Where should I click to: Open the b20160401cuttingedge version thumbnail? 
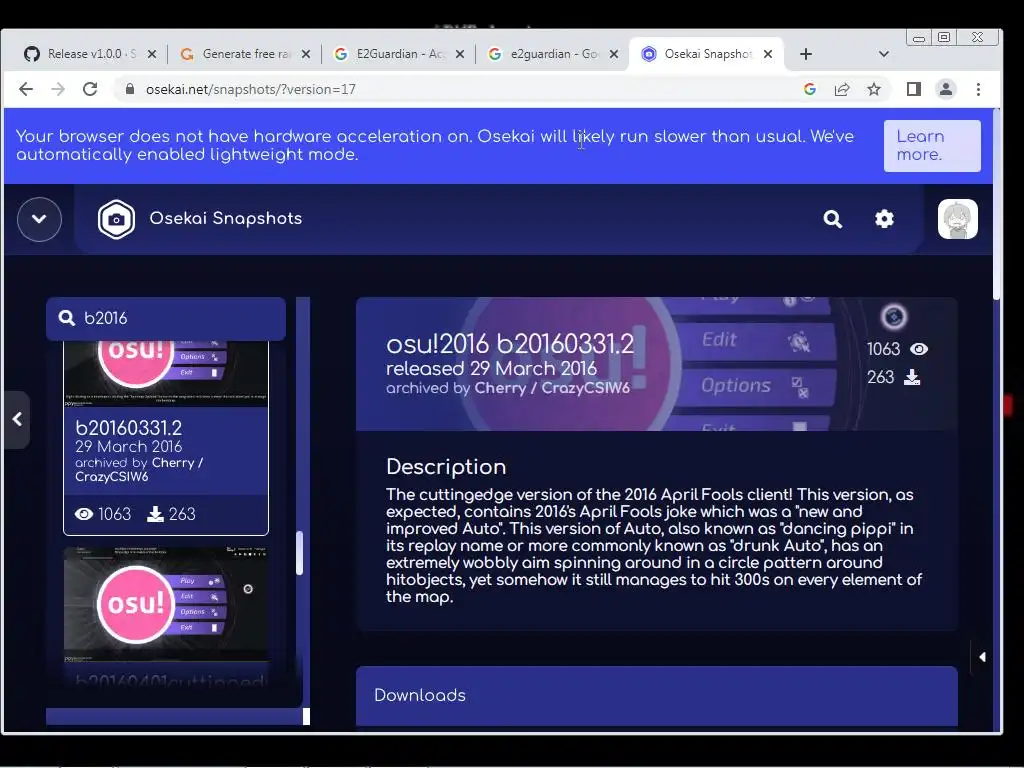[166, 604]
